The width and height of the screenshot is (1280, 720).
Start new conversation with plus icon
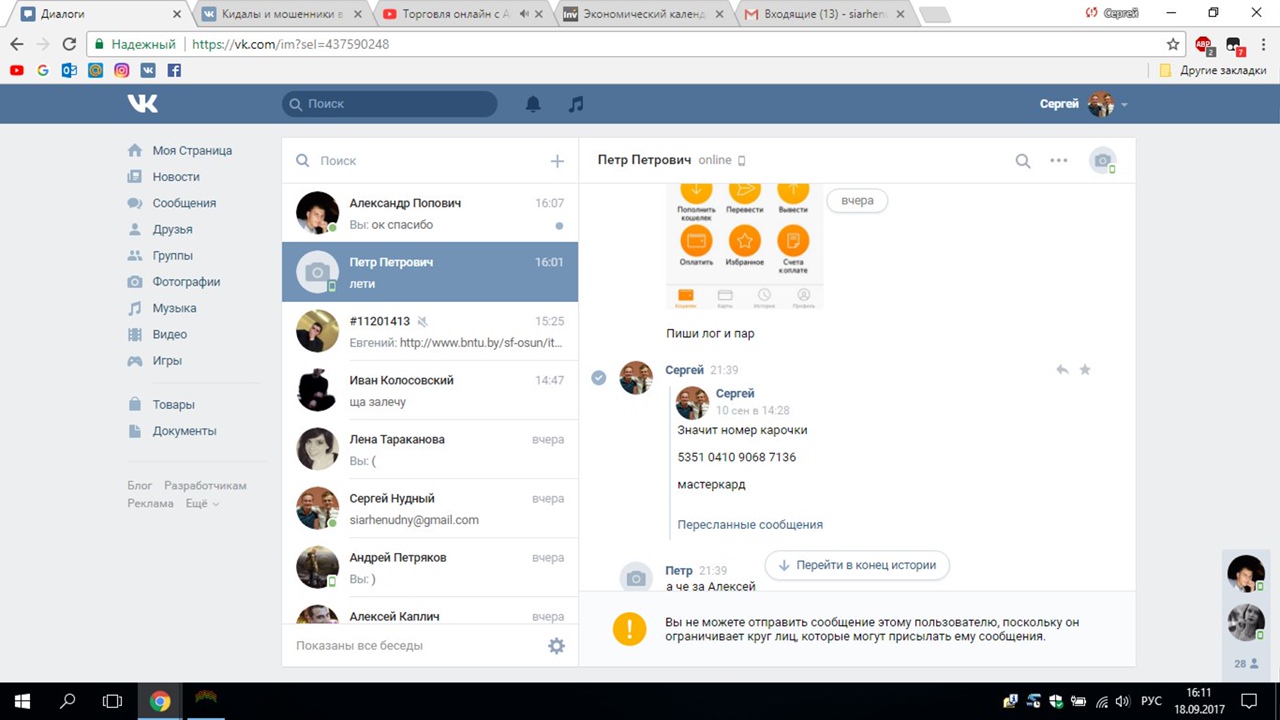tap(557, 161)
